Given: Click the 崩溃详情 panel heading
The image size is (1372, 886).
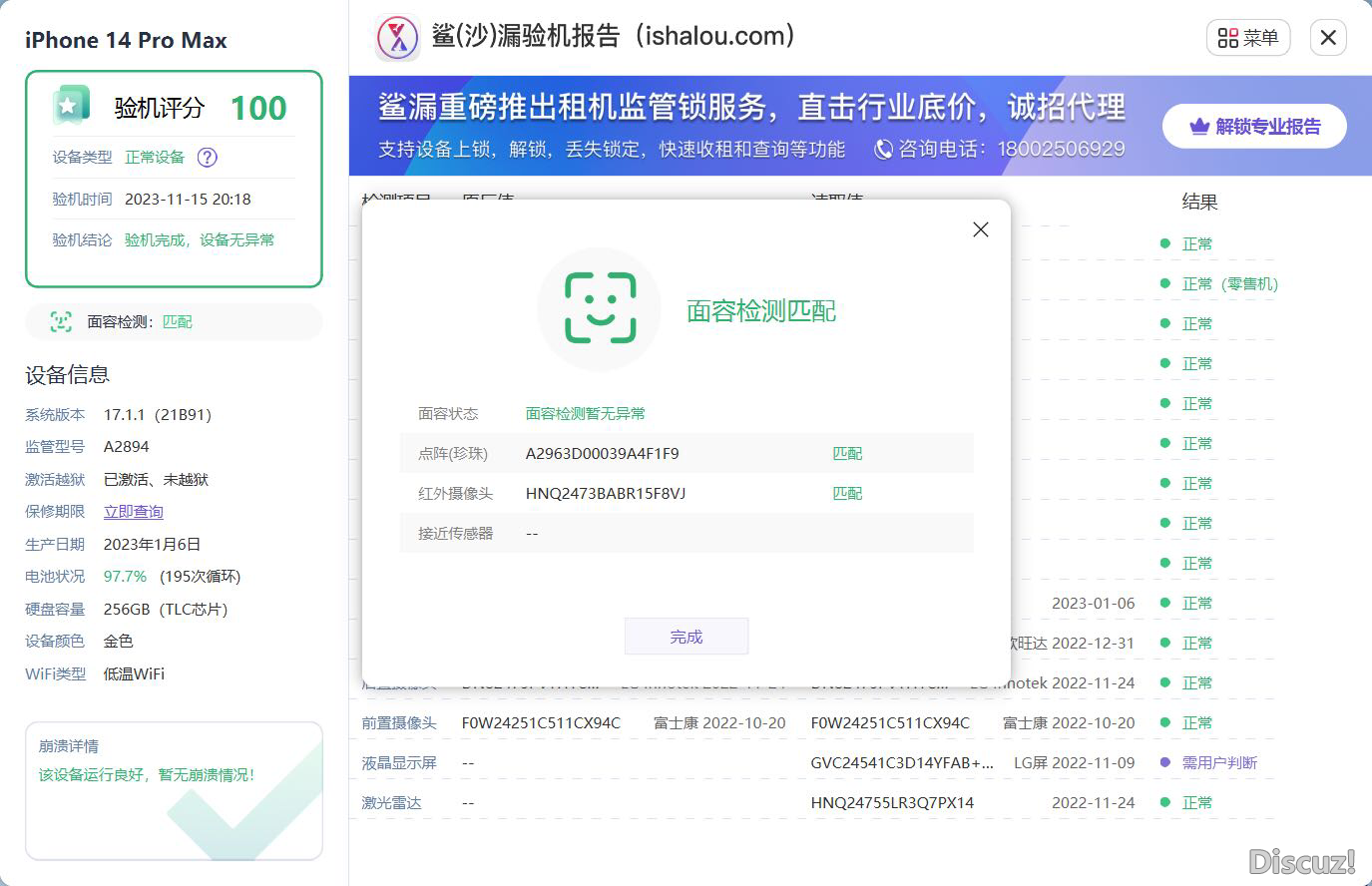Looking at the screenshot, I should click(69, 746).
